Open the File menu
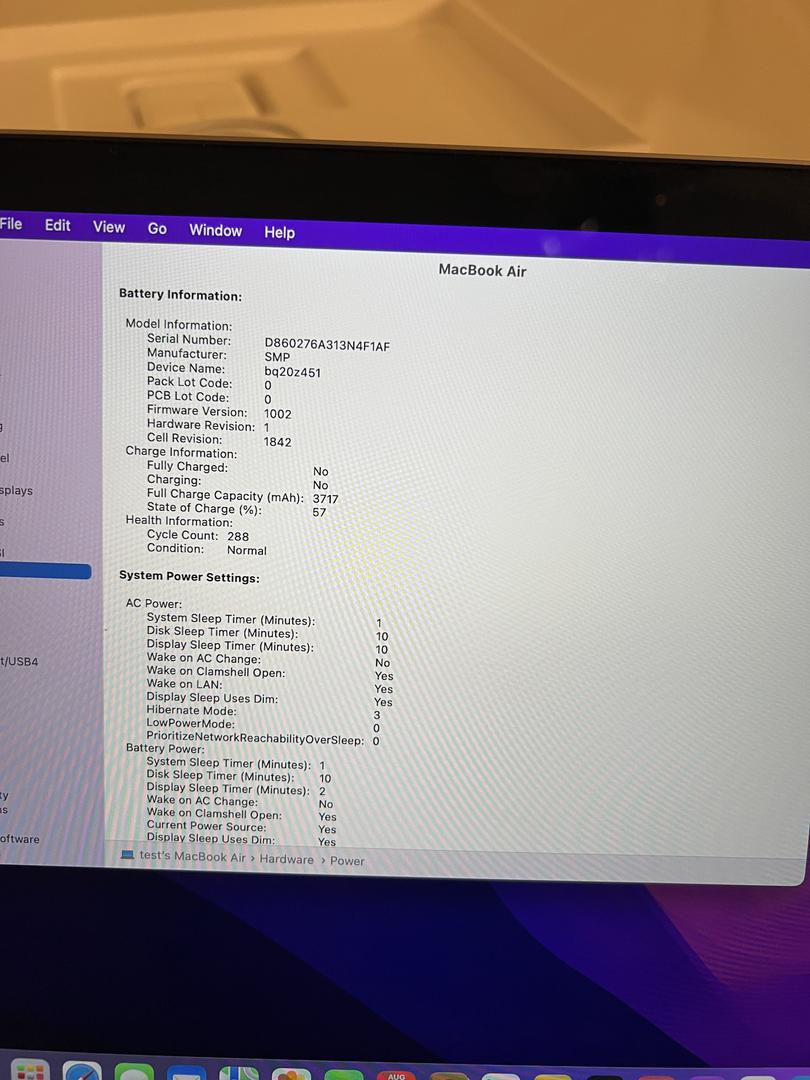The image size is (810, 1080). click(x=11, y=224)
